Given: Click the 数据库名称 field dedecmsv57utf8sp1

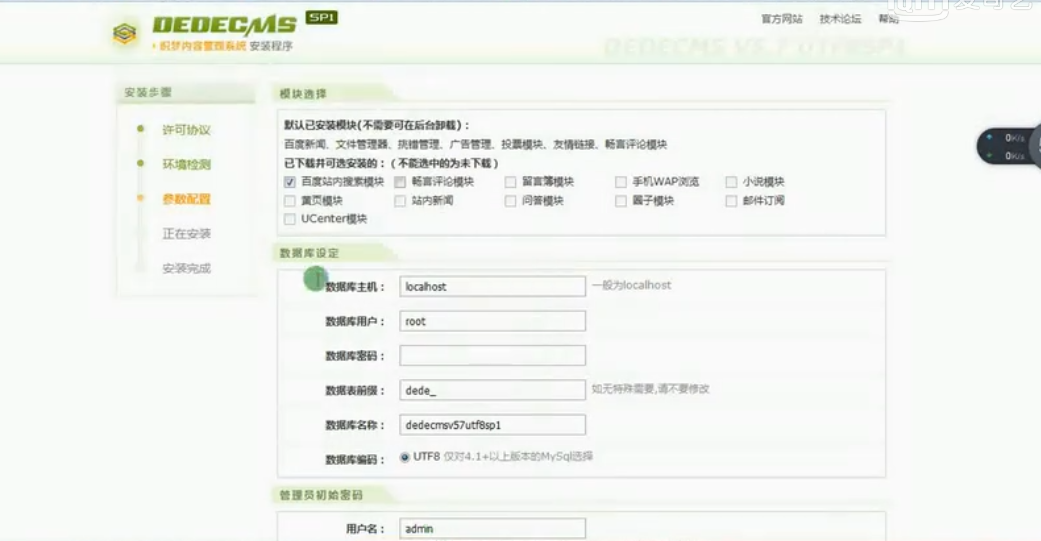Looking at the screenshot, I should click(x=492, y=425).
